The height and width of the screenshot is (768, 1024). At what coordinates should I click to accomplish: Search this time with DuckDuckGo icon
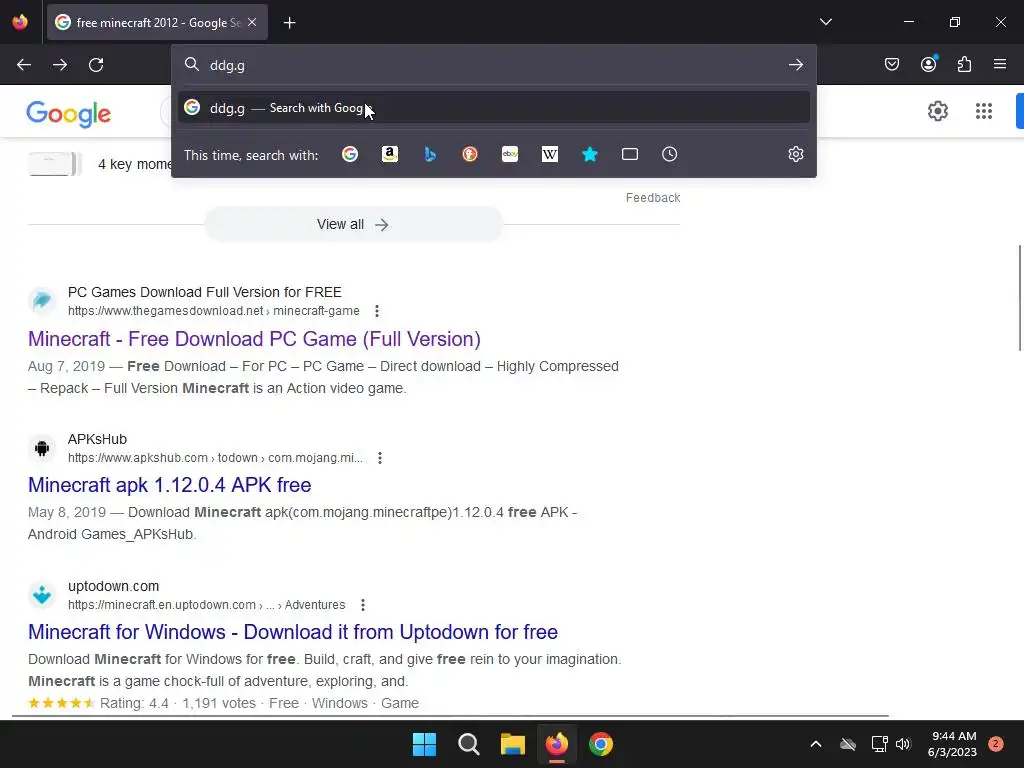point(470,154)
